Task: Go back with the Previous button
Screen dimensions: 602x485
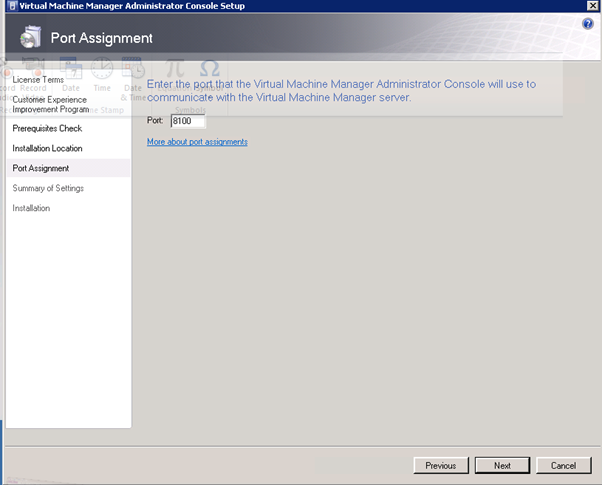Action: 441,465
